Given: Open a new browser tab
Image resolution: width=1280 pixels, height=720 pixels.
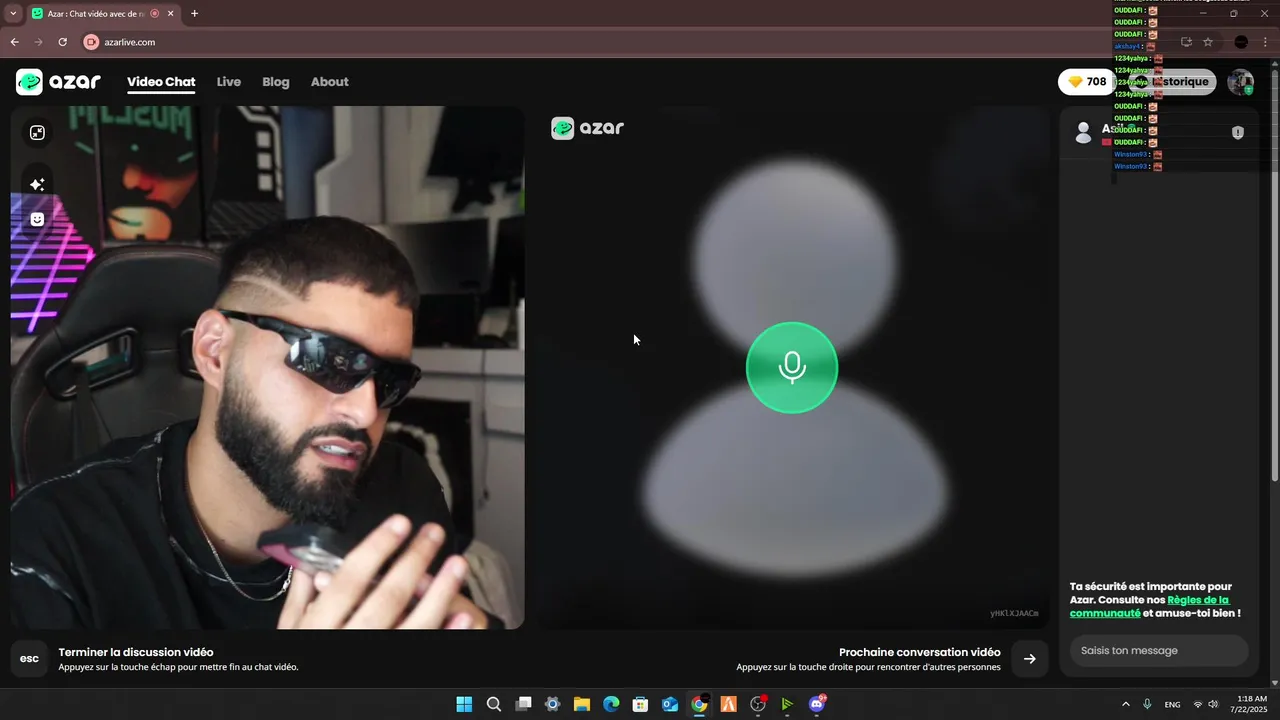Looking at the screenshot, I should click(194, 14).
